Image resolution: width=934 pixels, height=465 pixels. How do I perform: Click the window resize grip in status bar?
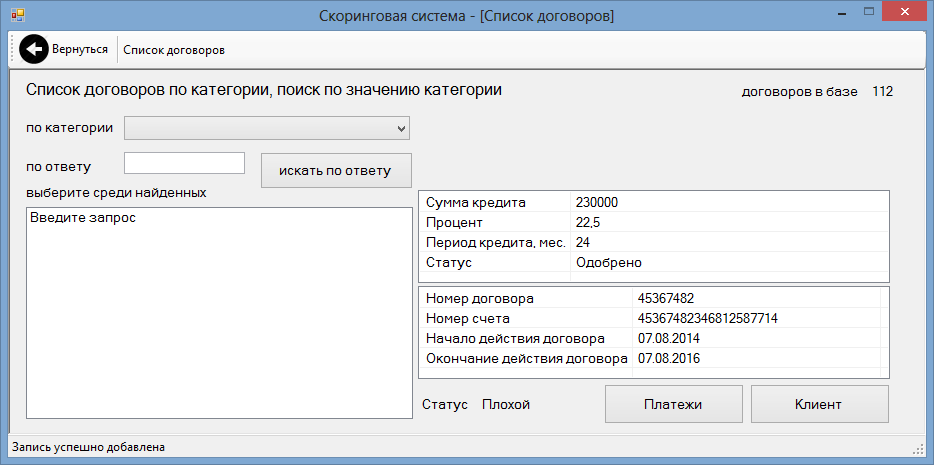pos(917,448)
